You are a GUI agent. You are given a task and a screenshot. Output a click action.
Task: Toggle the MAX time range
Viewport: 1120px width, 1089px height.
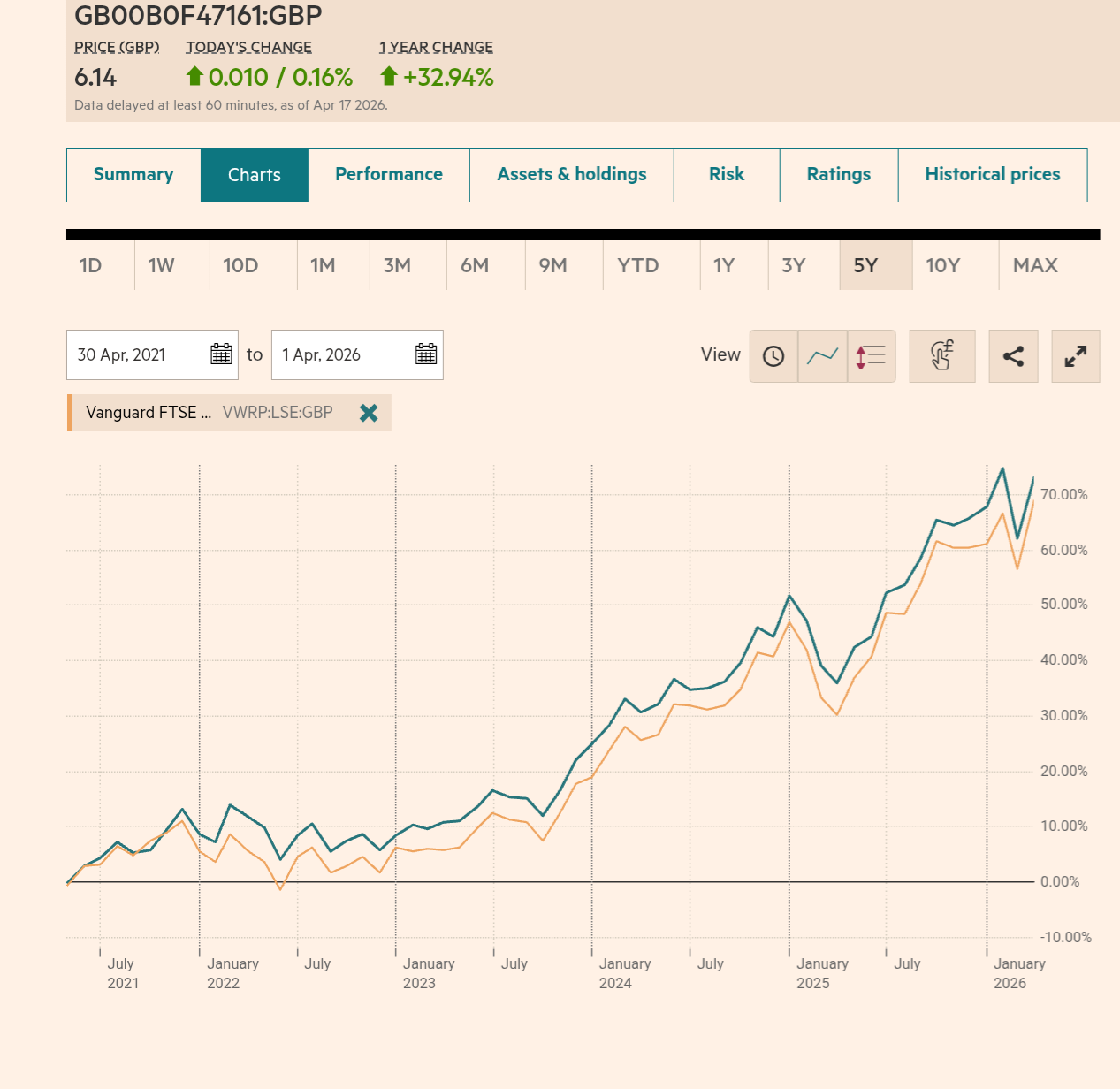[1034, 265]
